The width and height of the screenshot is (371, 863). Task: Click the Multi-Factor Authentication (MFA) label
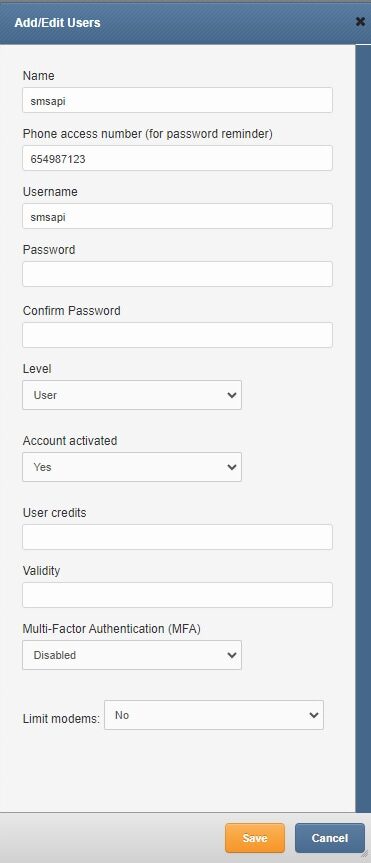coord(112,629)
